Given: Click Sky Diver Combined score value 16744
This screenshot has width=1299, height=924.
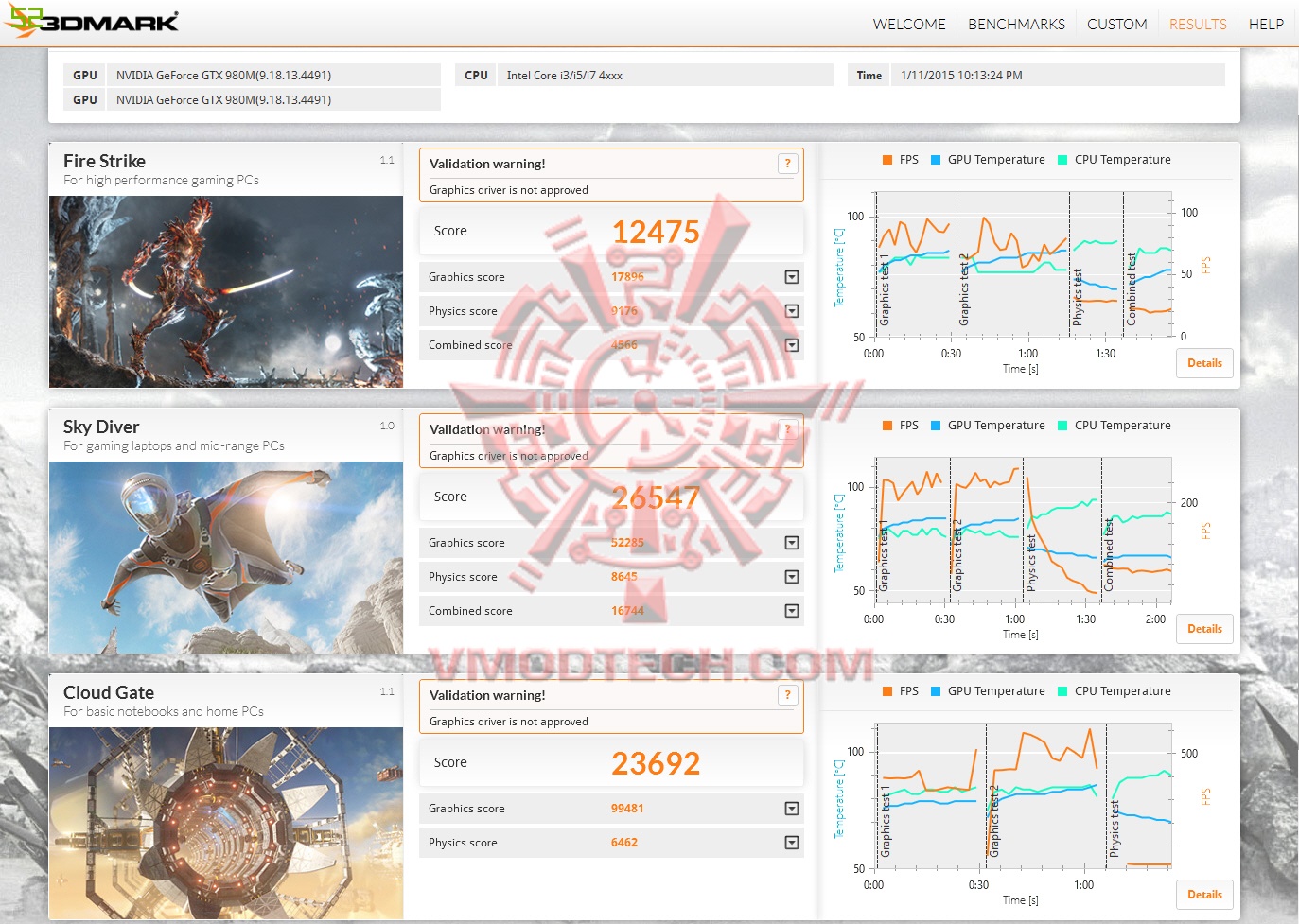Looking at the screenshot, I should (x=627, y=611).
